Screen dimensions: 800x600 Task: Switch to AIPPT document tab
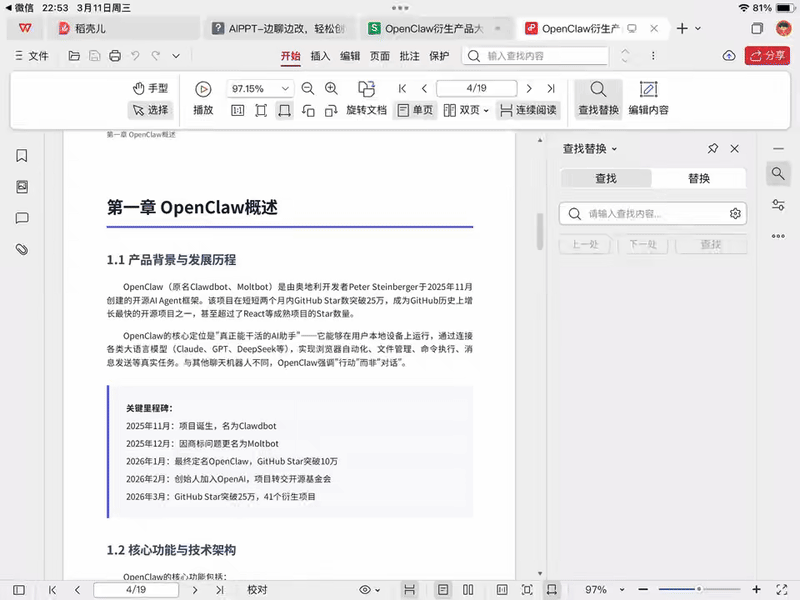280,29
